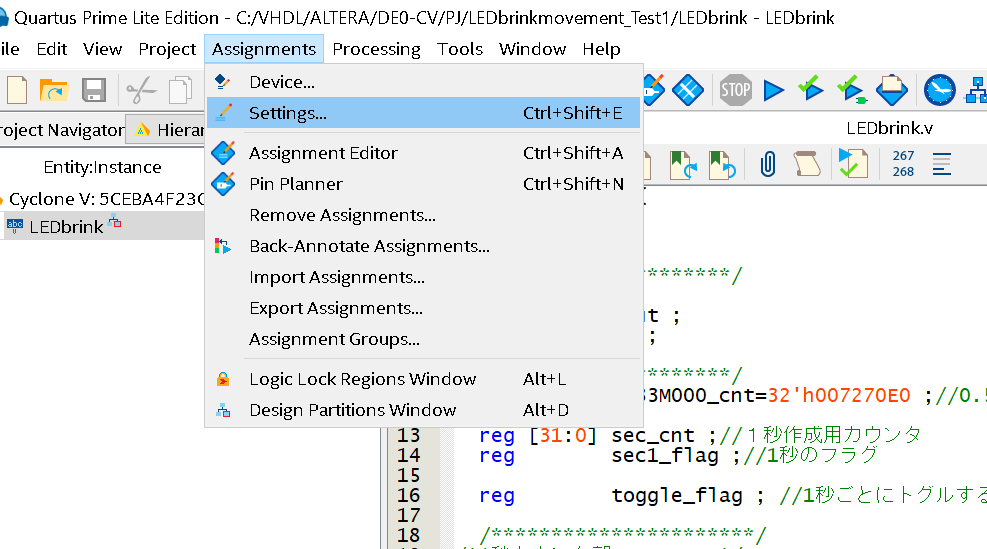Close the open Assignments menu
The width and height of the screenshot is (987, 549).
pos(264,49)
